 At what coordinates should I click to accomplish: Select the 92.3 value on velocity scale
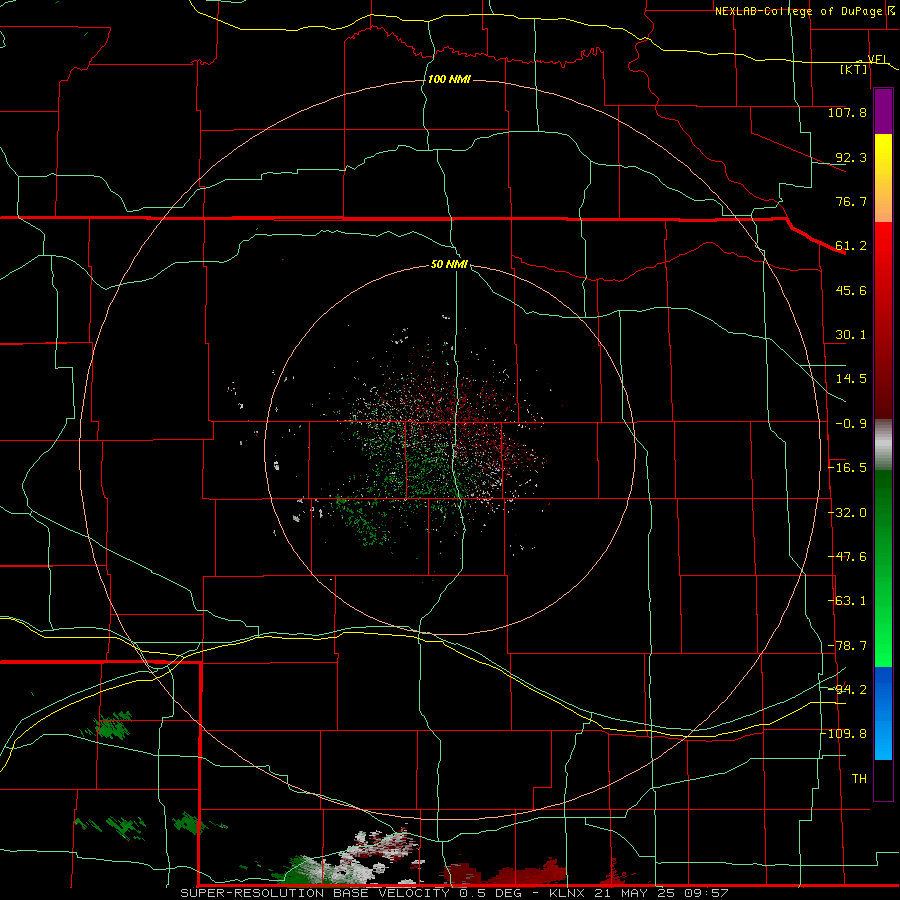[851, 157]
